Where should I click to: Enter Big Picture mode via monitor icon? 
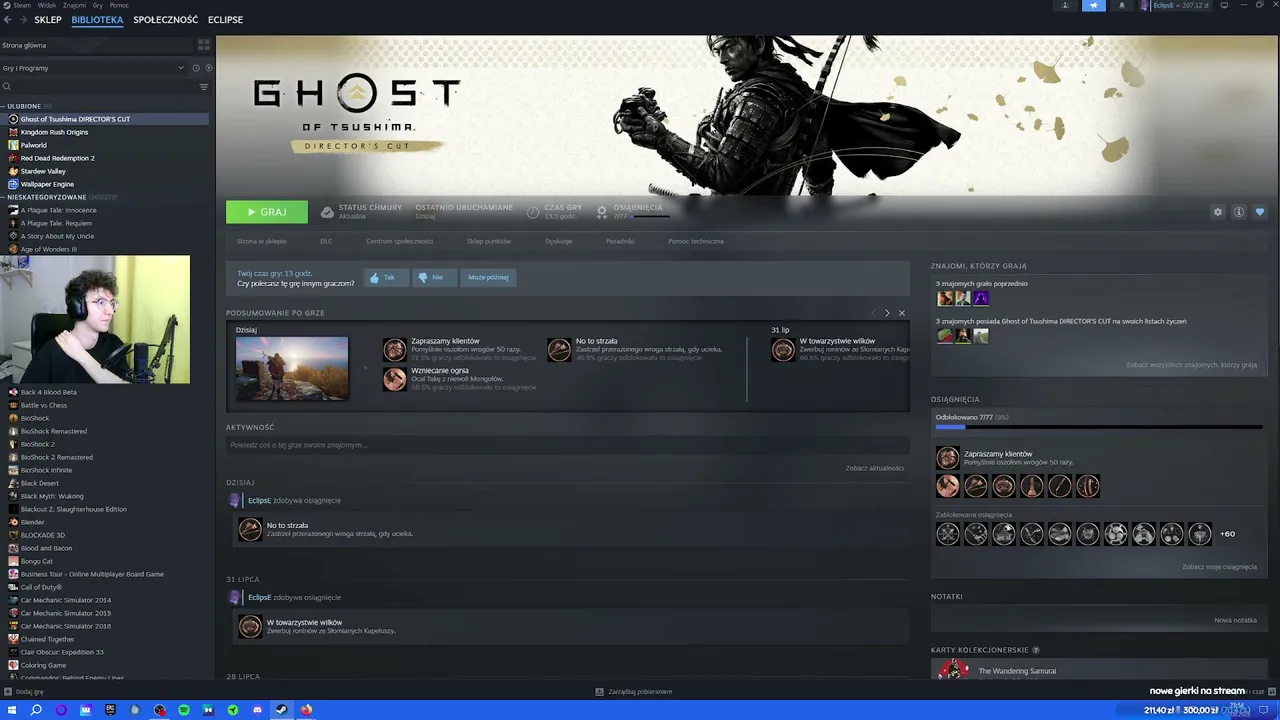pyautogui.click(x=1223, y=5)
